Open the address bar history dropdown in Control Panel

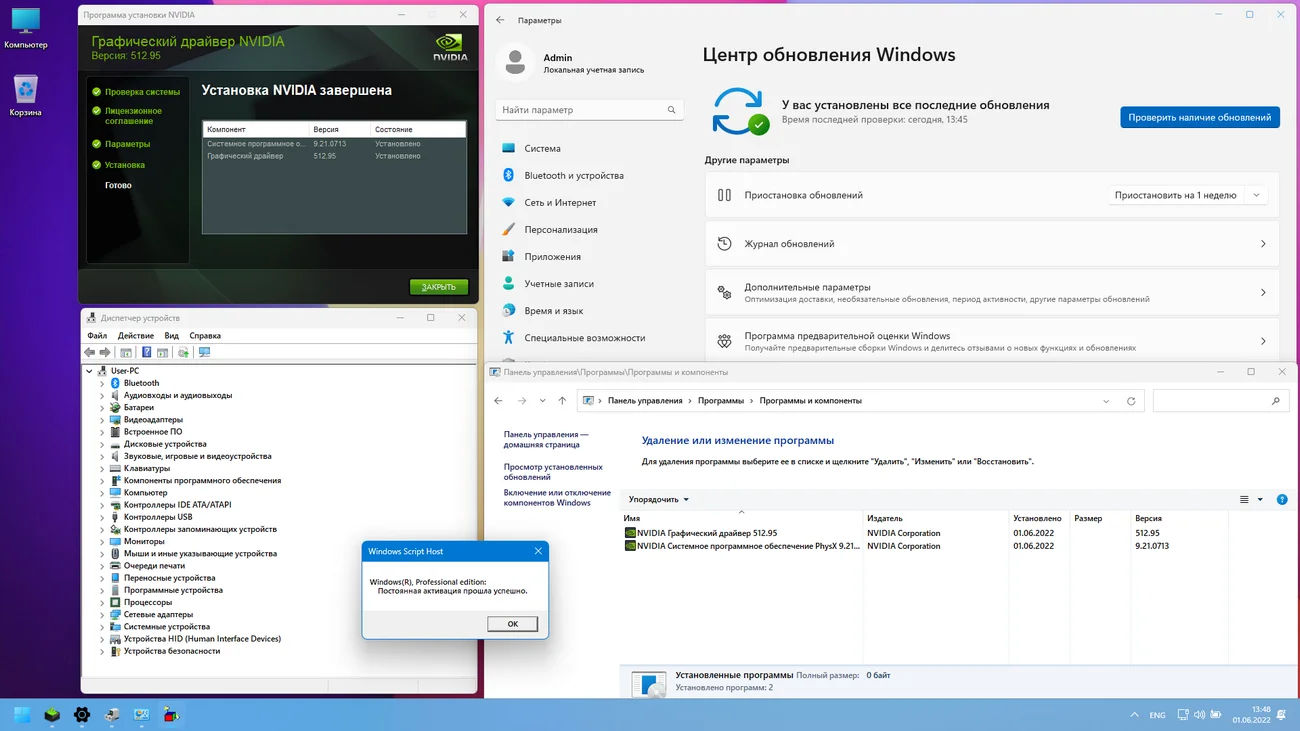pyautogui.click(x=1106, y=401)
